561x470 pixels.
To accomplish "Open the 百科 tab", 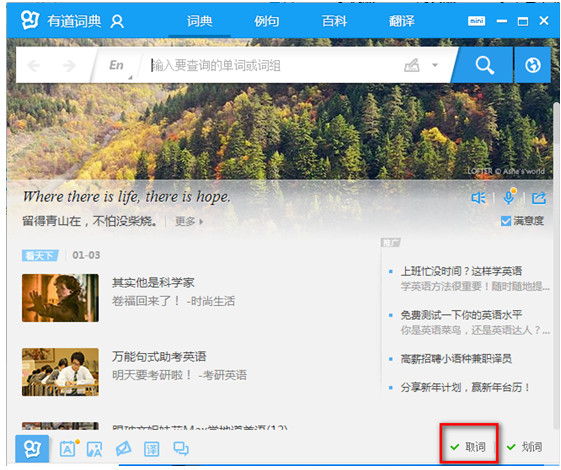I will 334,21.
